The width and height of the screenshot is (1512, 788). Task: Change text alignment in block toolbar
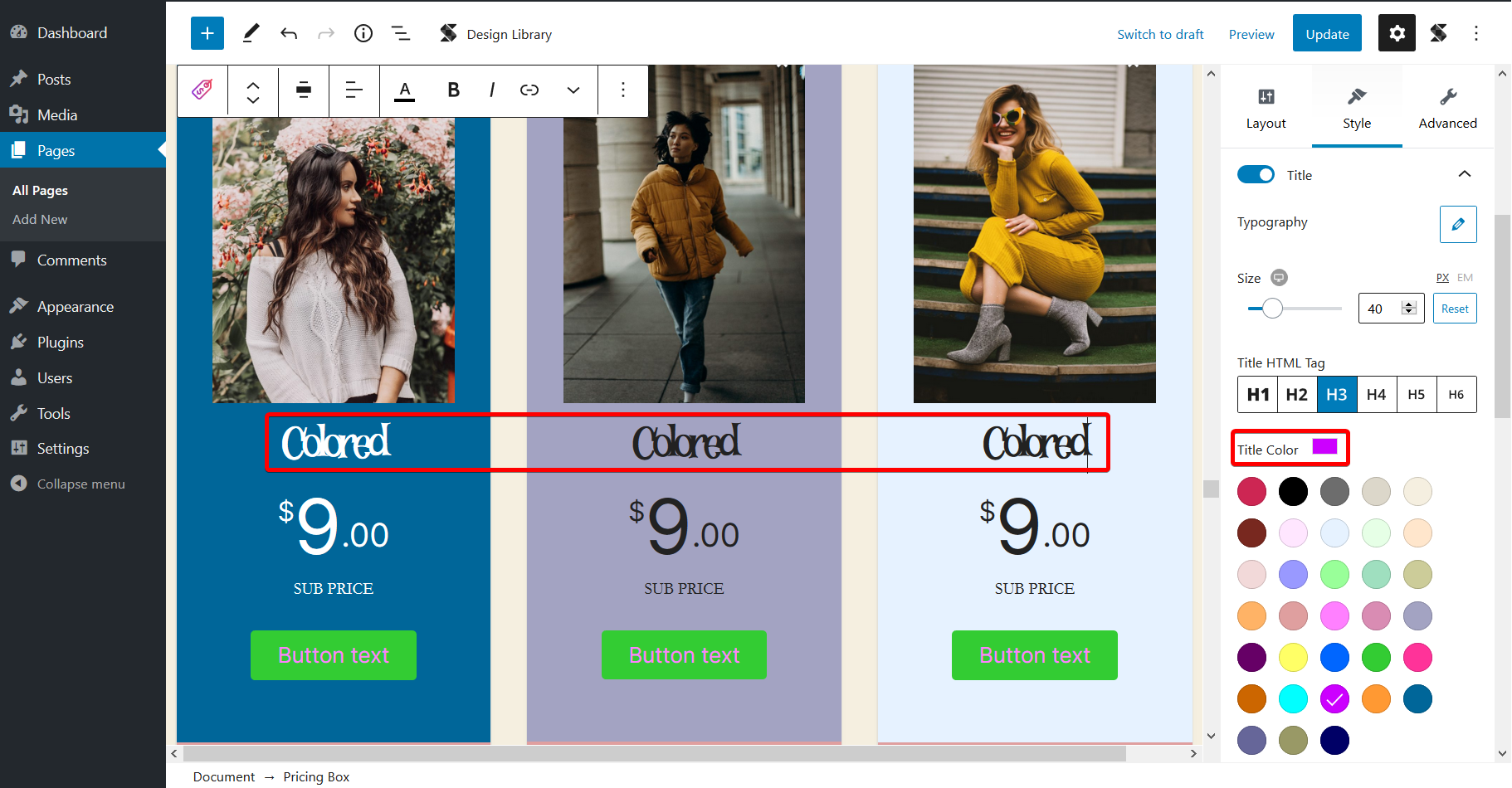coord(354,90)
